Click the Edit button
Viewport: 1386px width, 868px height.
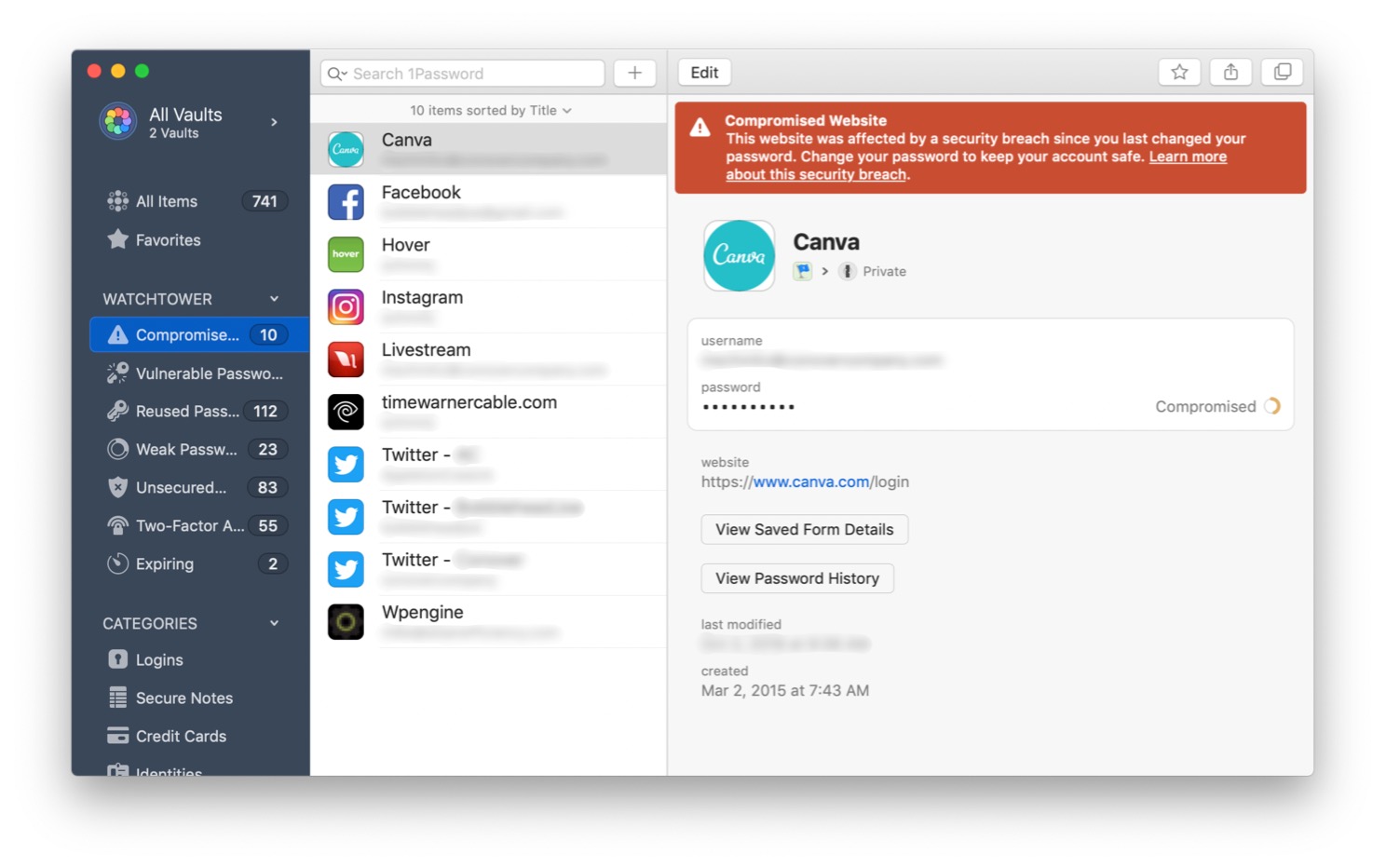point(704,72)
